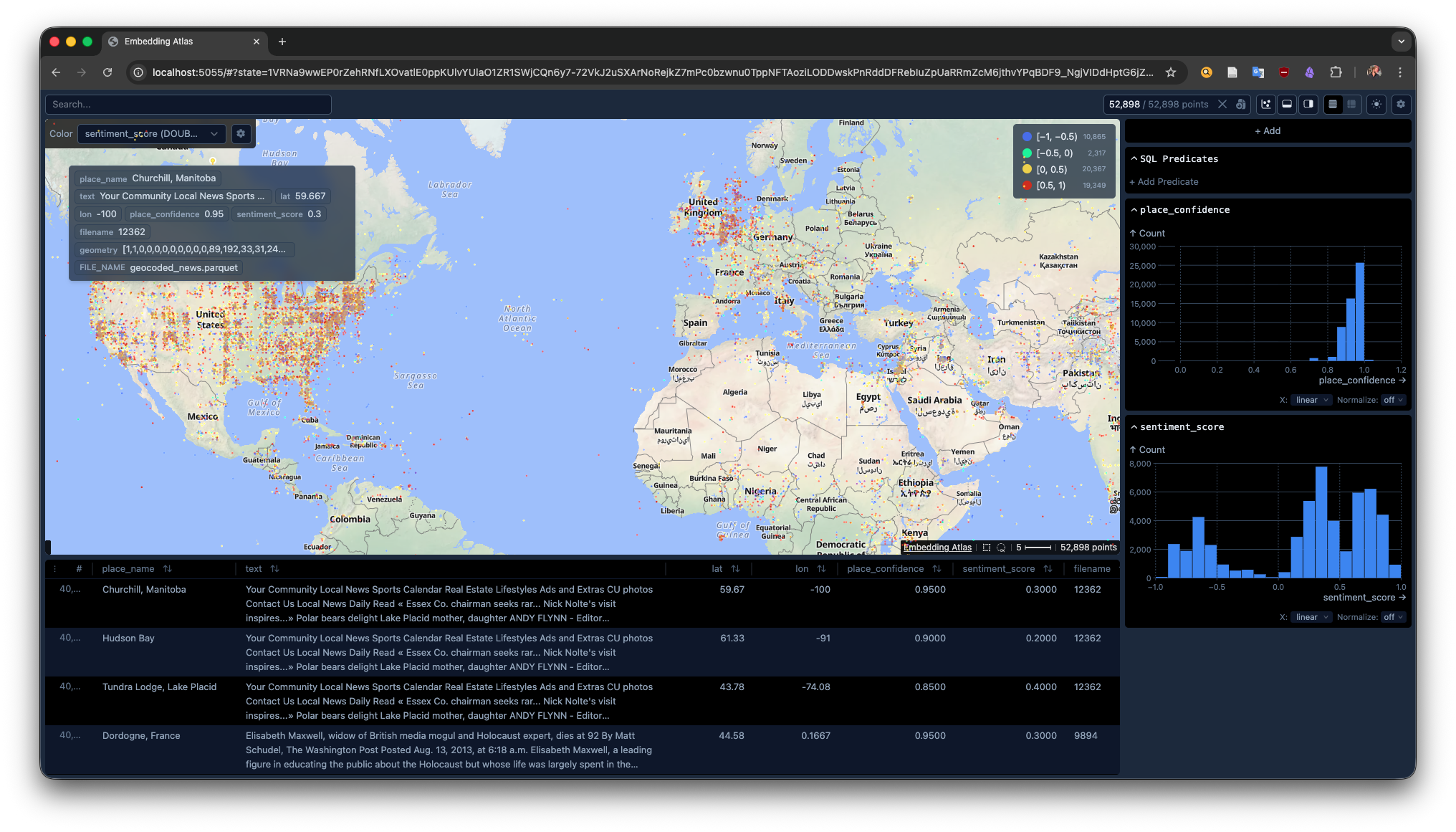This screenshot has width=1456, height=832.
Task: Sort table by place_name column
Action: point(168,569)
